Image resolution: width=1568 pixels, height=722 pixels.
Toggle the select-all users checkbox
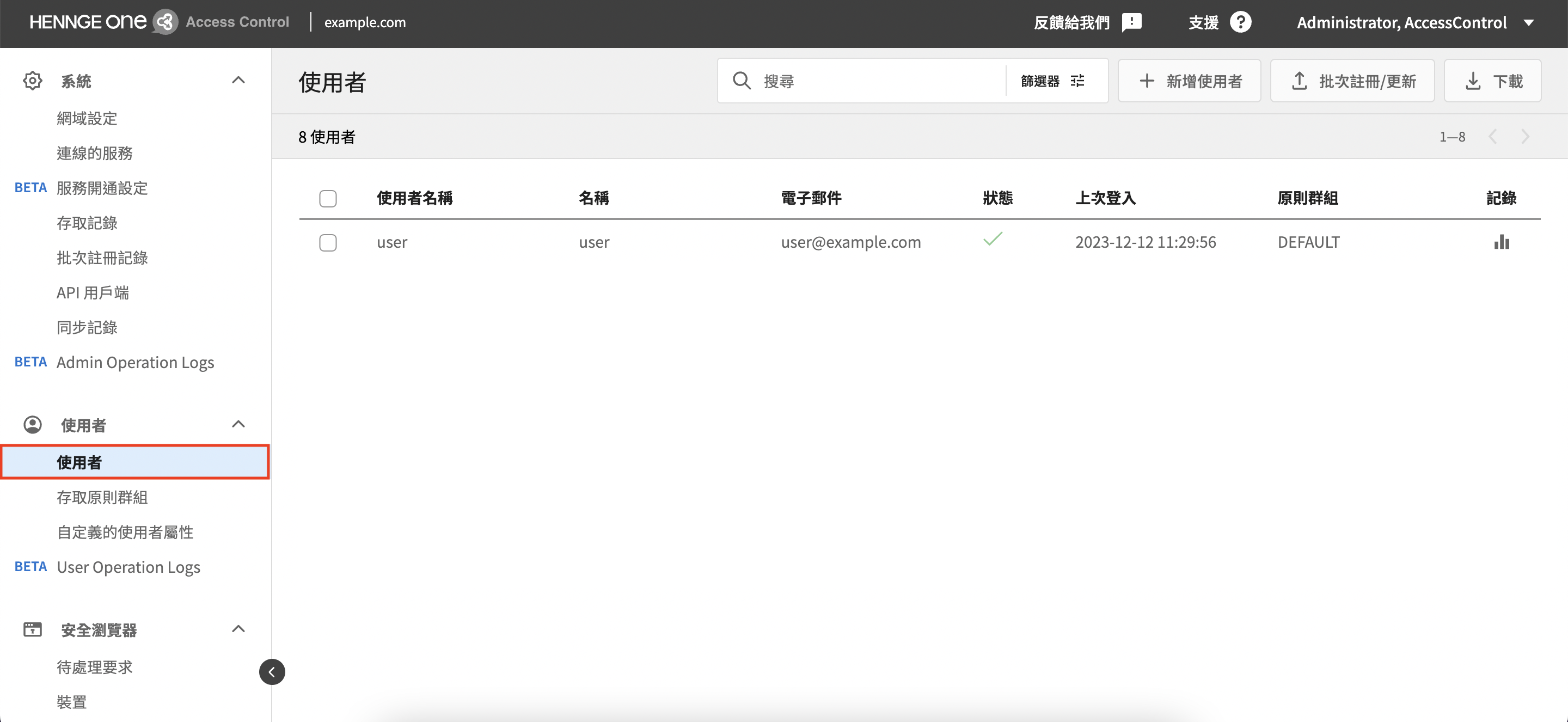click(x=327, y=198)
